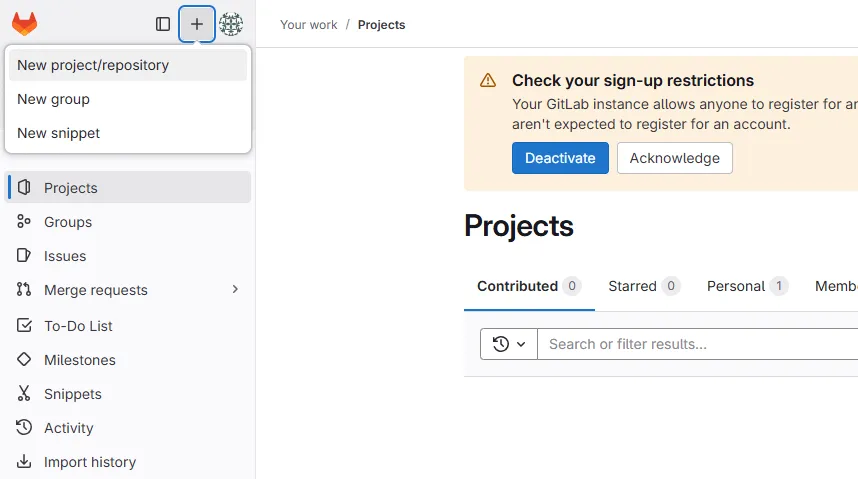Viewport: 858px width, 479px height.
Task: Click the Acknowledge button
Action: (674, 158)
